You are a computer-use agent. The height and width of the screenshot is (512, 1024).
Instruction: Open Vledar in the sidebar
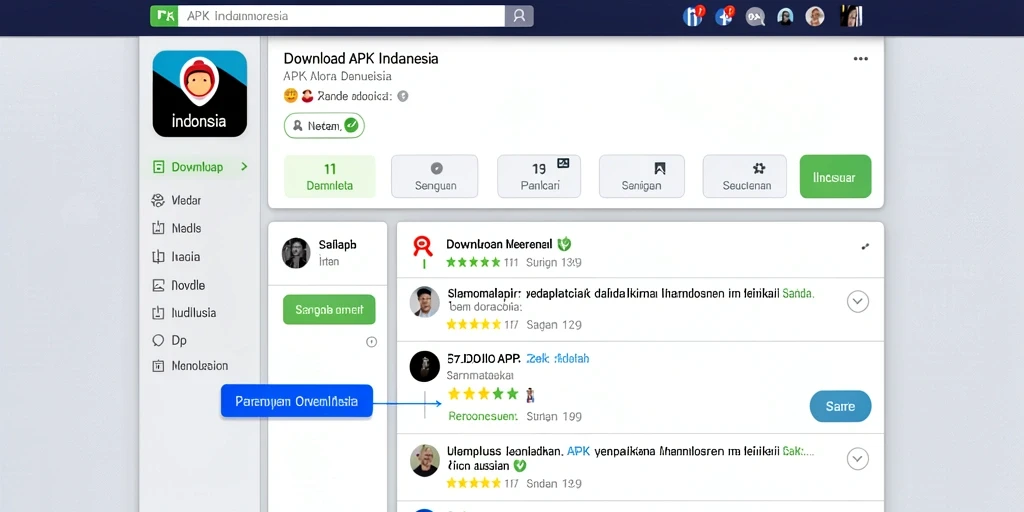[x=186, y=200]
